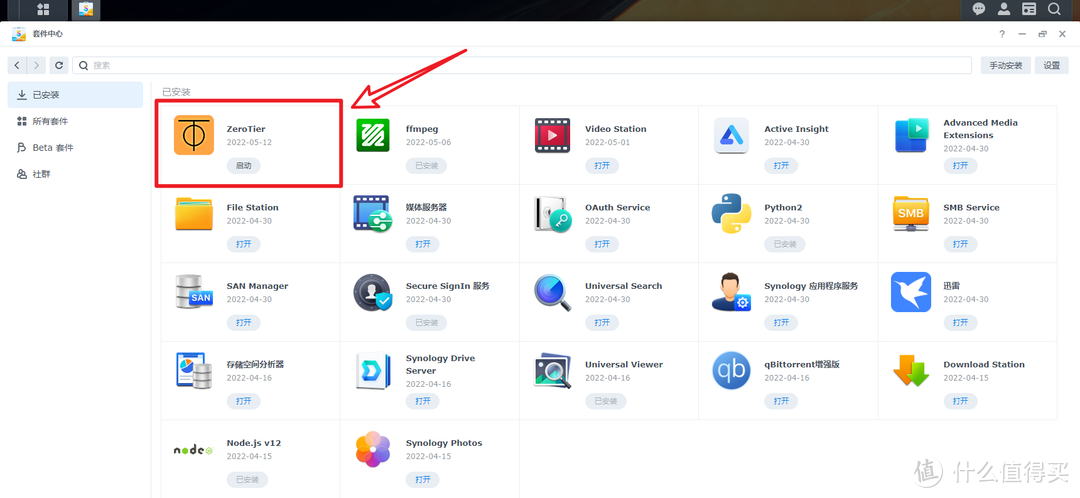Click the 迅雷 bird icon
The height and width of the screenshot is (498, 1080).
click(x=911, y=292)
